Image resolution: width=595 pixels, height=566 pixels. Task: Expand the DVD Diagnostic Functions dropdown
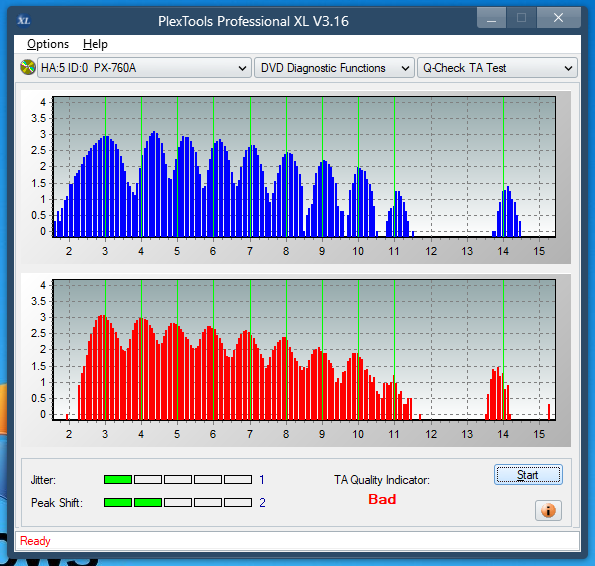coord(334,68)
